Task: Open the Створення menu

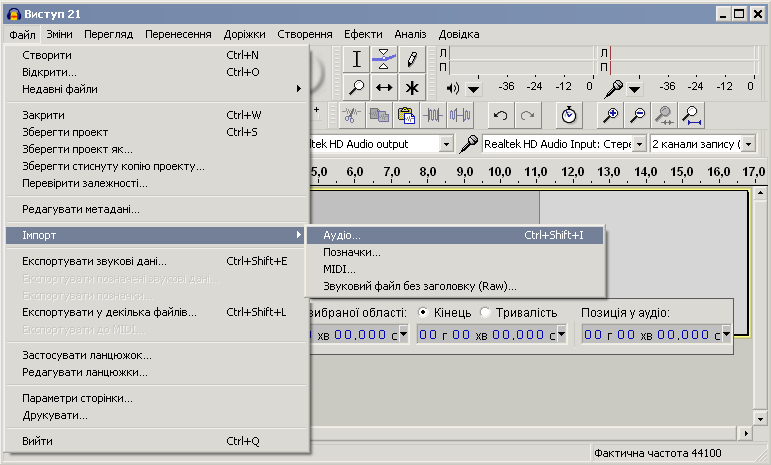Action: (305, 34)
